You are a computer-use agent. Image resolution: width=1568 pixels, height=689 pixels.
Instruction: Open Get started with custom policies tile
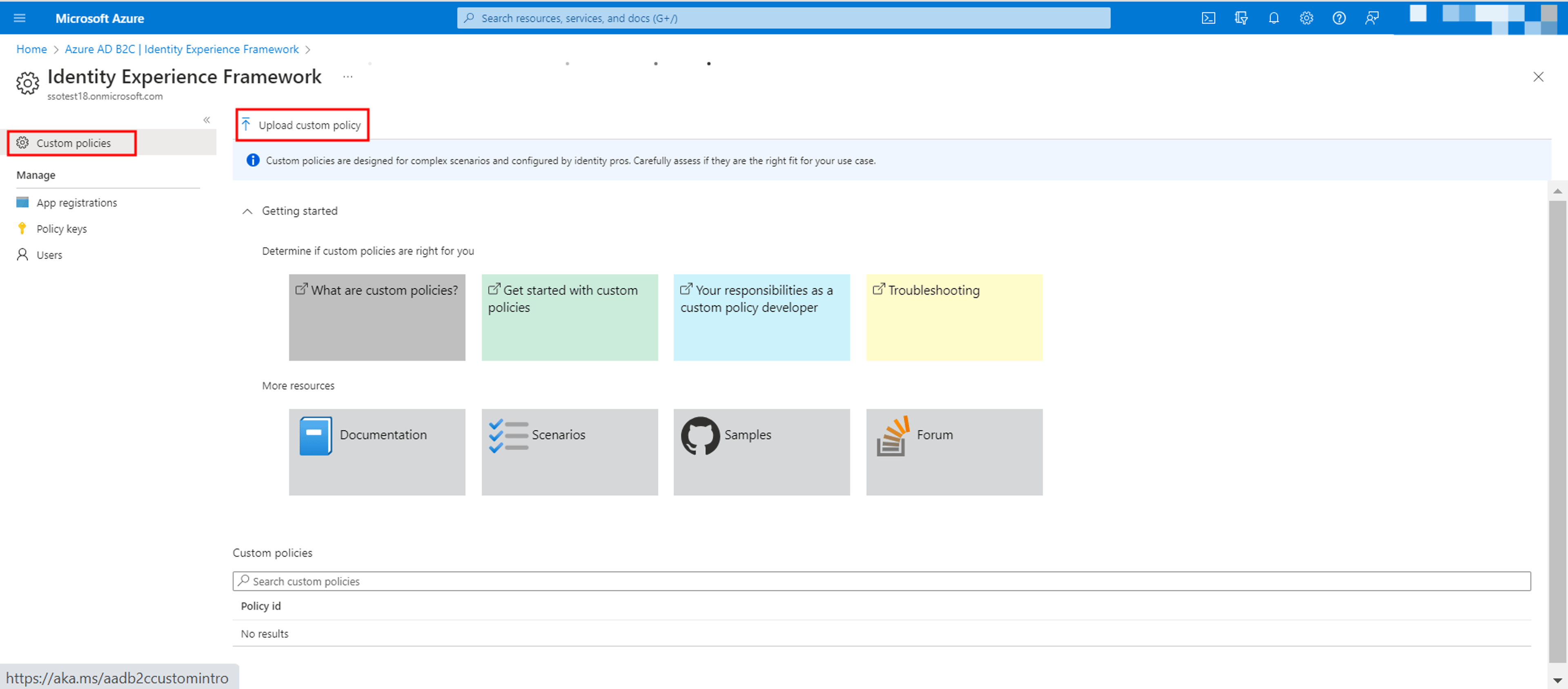coord(569,317)
